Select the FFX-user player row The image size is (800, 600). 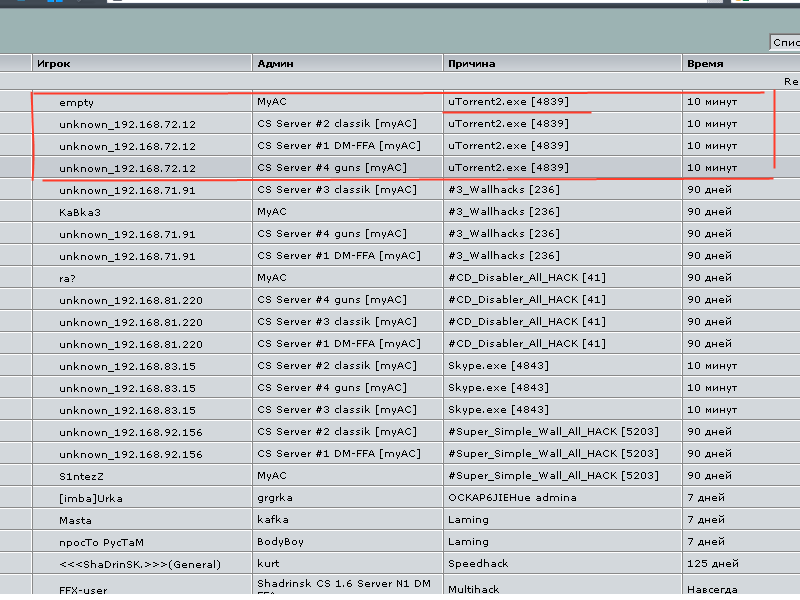(82, 590)
